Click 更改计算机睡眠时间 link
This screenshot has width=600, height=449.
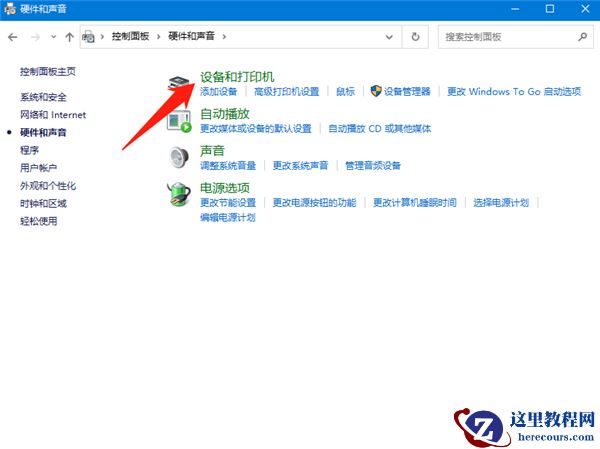(x=415, y=202)
